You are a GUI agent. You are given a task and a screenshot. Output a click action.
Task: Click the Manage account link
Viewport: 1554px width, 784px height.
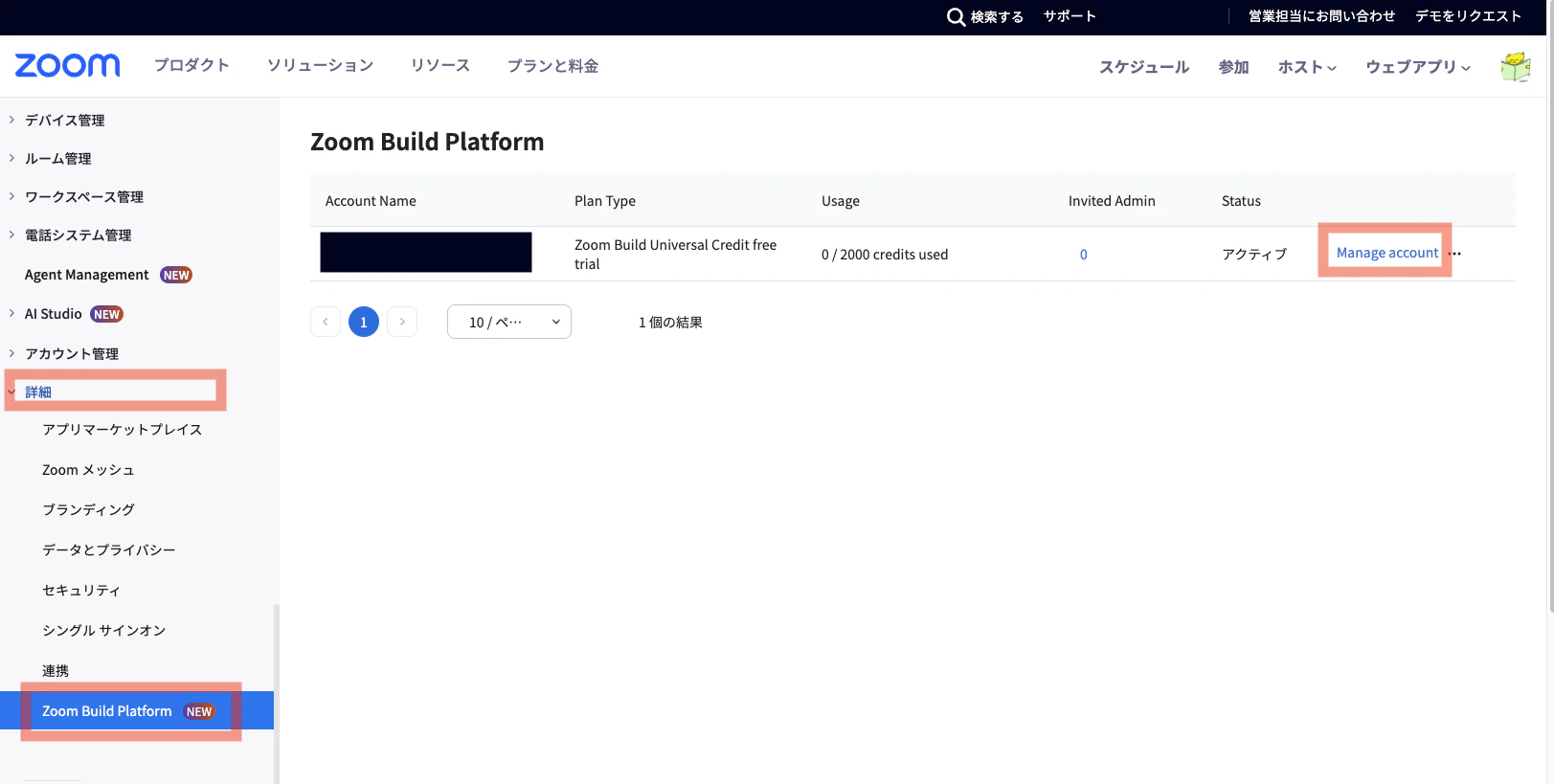click(1386, 253)
